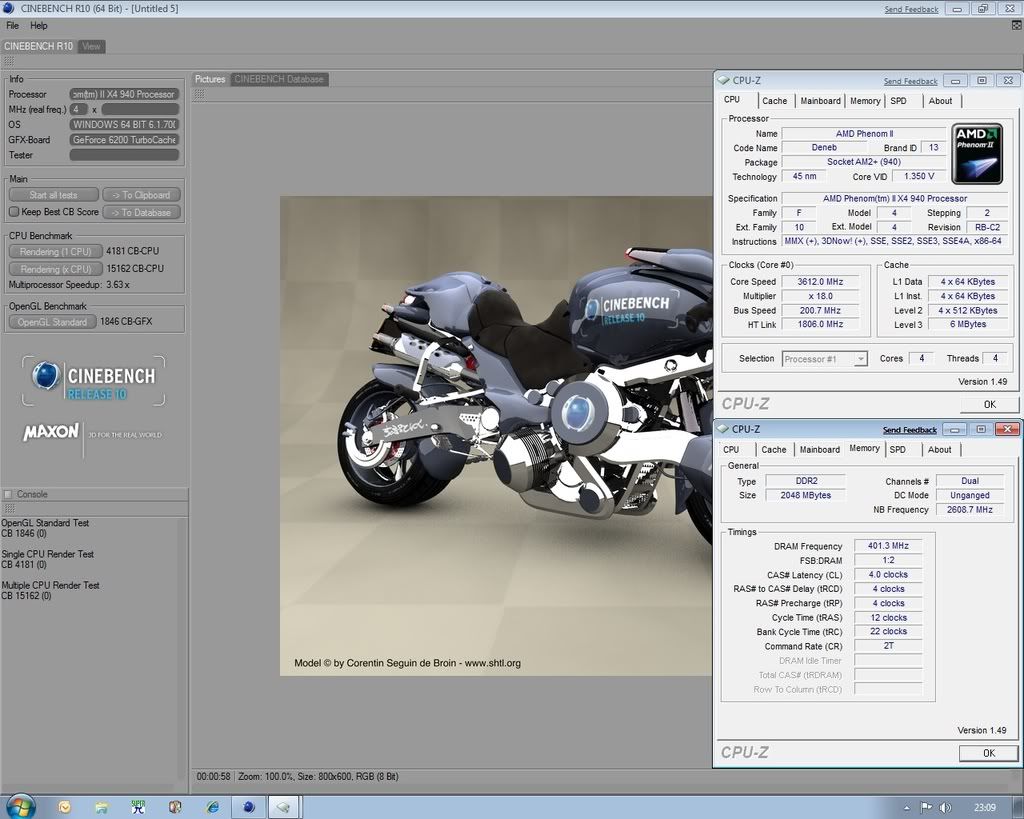Switch to CPU-Z taskbar button

tap(283, 807)
